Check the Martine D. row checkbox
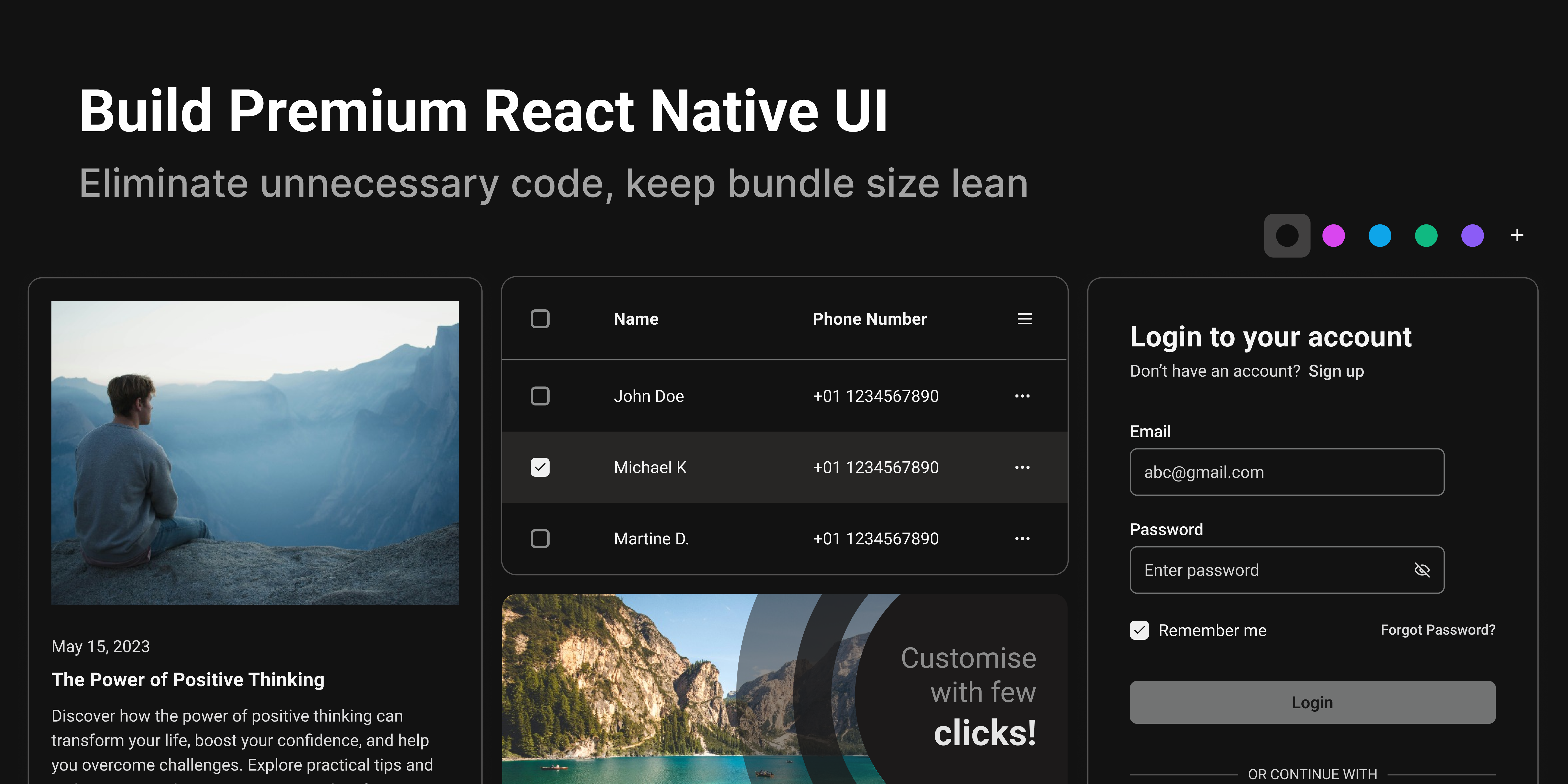Screen dimensions: 1568x784 540,539
